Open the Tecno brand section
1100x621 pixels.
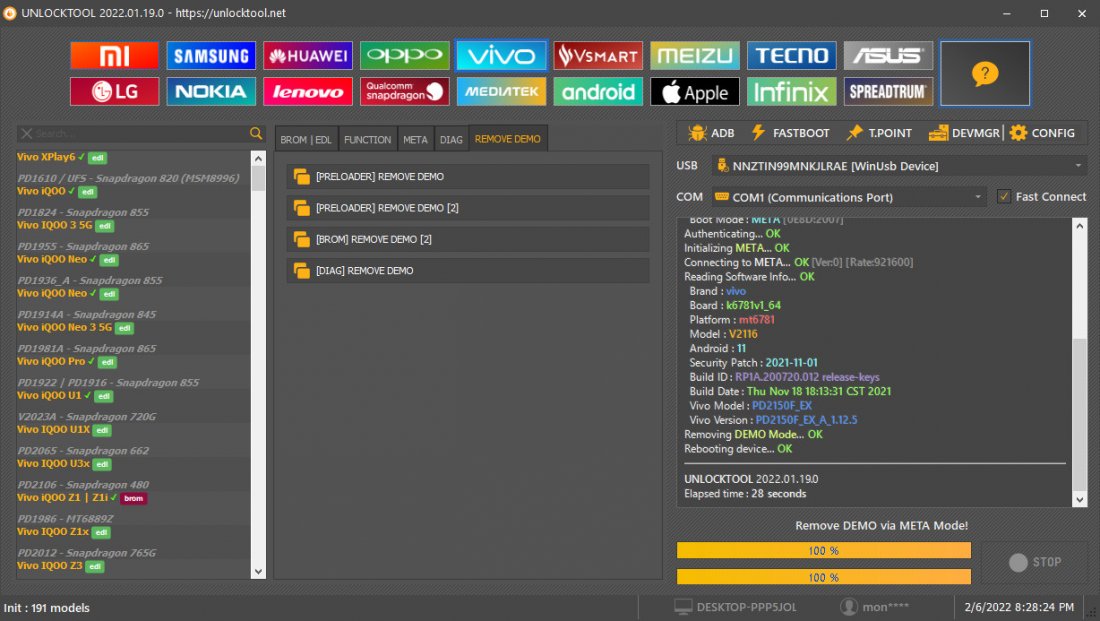(791, 55)
